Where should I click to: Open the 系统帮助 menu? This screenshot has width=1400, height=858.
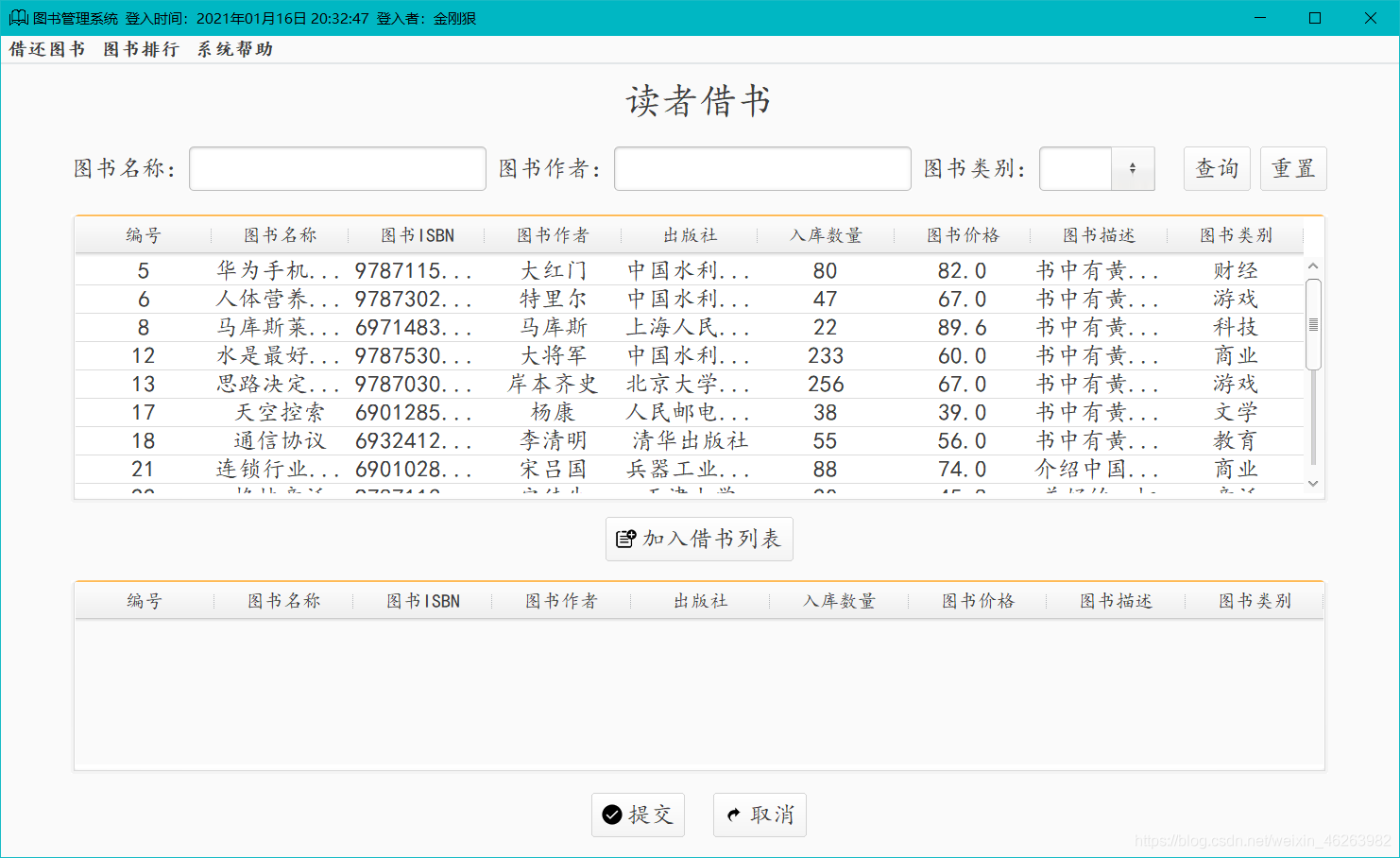pyautogui.click(x=235, y=49)
